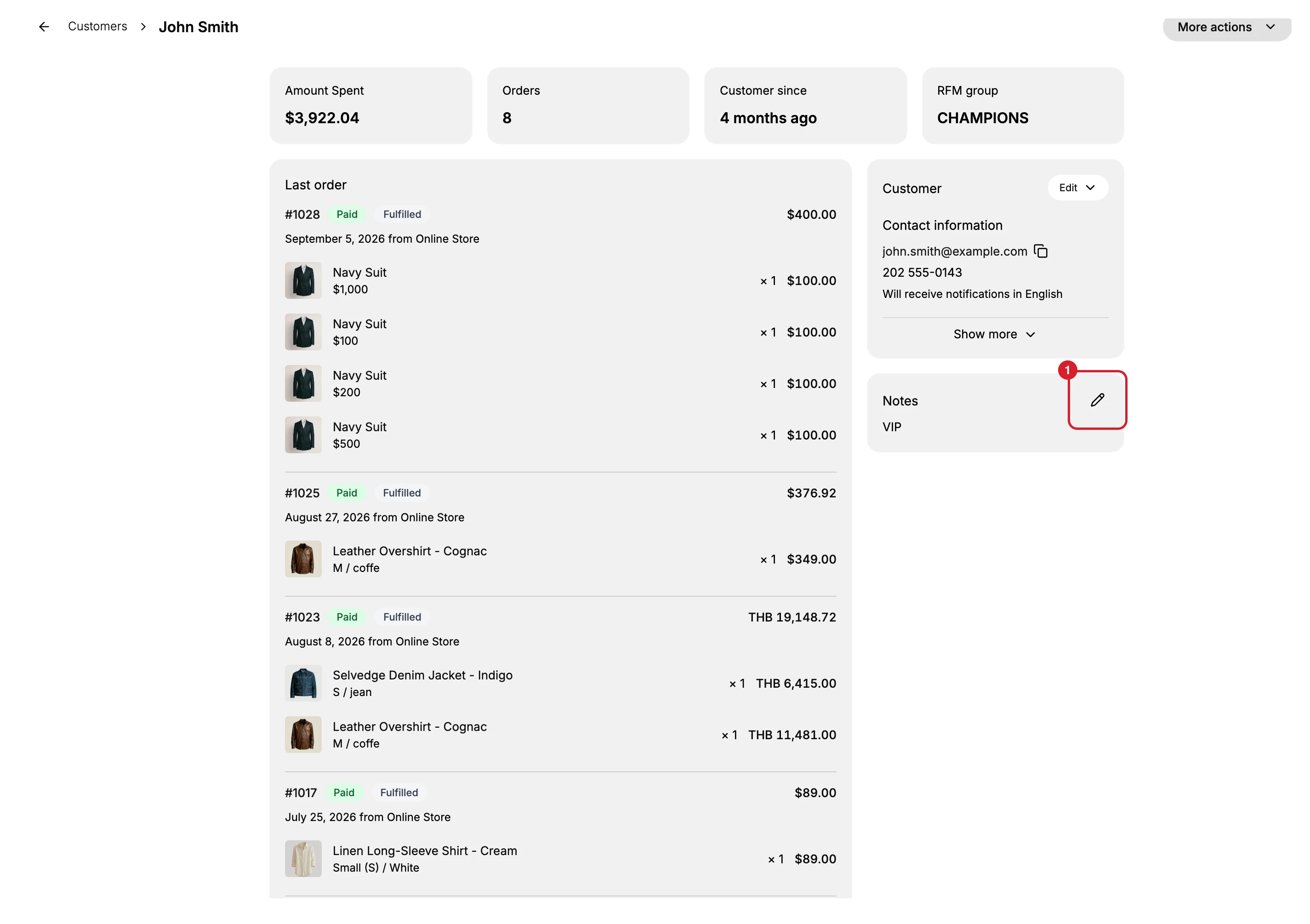The height and width of the screenshot is (924, 1310).
Task: Open order #1025
Action: (x=302, y=493)
